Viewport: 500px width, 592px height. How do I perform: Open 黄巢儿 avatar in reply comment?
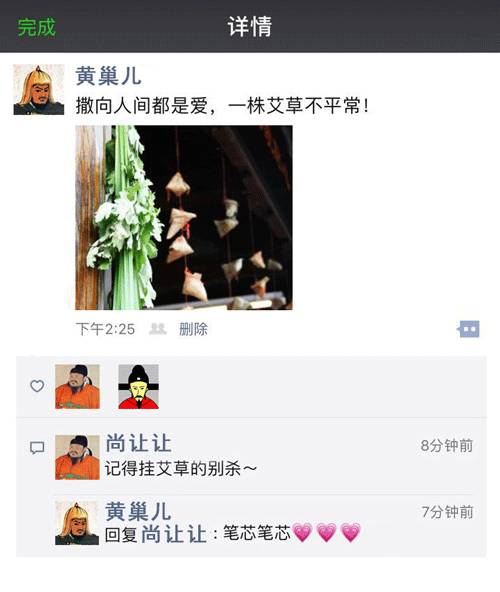point(77,523)
